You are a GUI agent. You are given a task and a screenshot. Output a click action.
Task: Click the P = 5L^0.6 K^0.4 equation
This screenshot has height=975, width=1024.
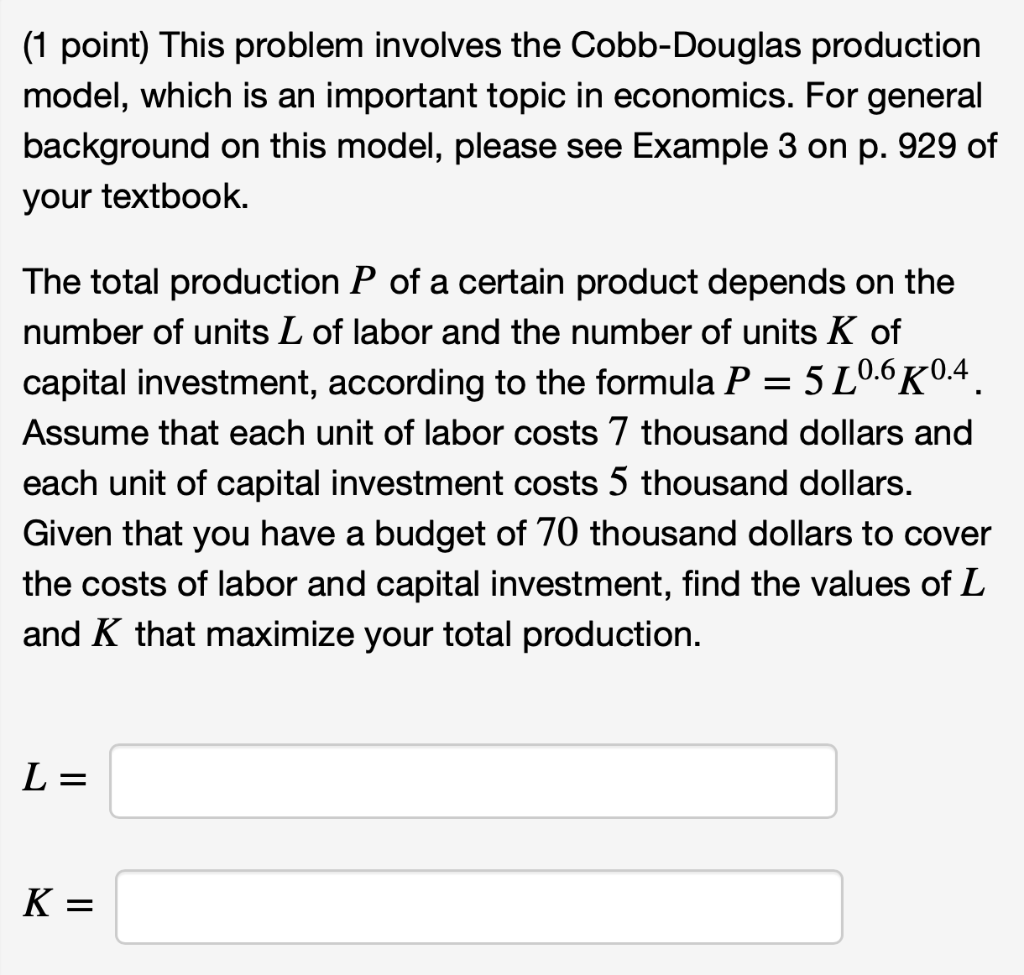click(x=850, y=381)
